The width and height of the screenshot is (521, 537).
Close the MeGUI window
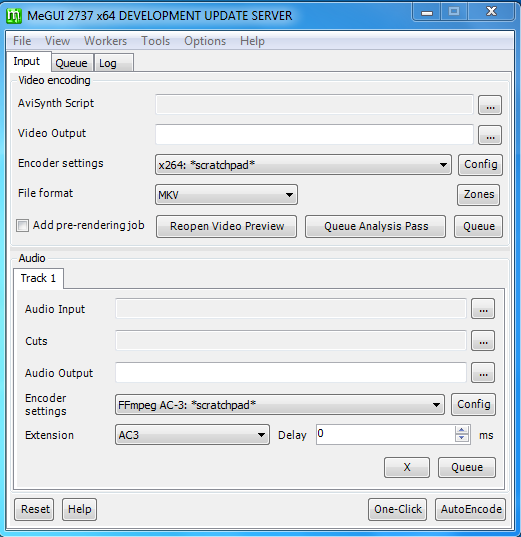[x=491, y=12]
